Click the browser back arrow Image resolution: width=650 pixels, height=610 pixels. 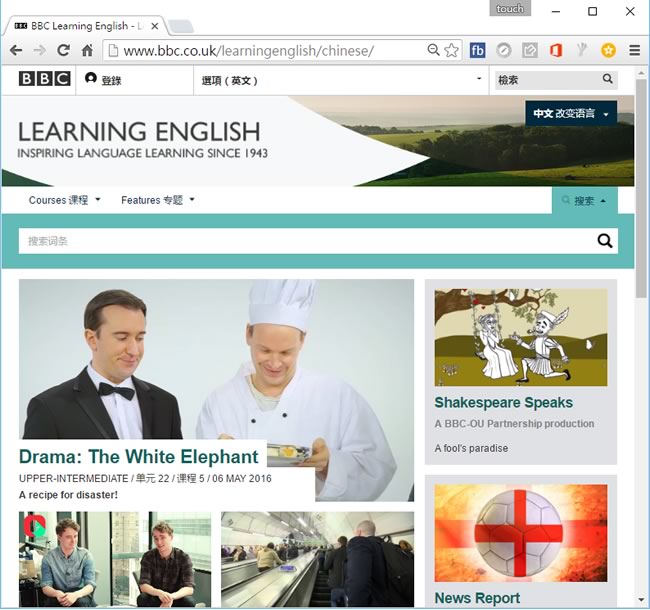tap(15, 50)
